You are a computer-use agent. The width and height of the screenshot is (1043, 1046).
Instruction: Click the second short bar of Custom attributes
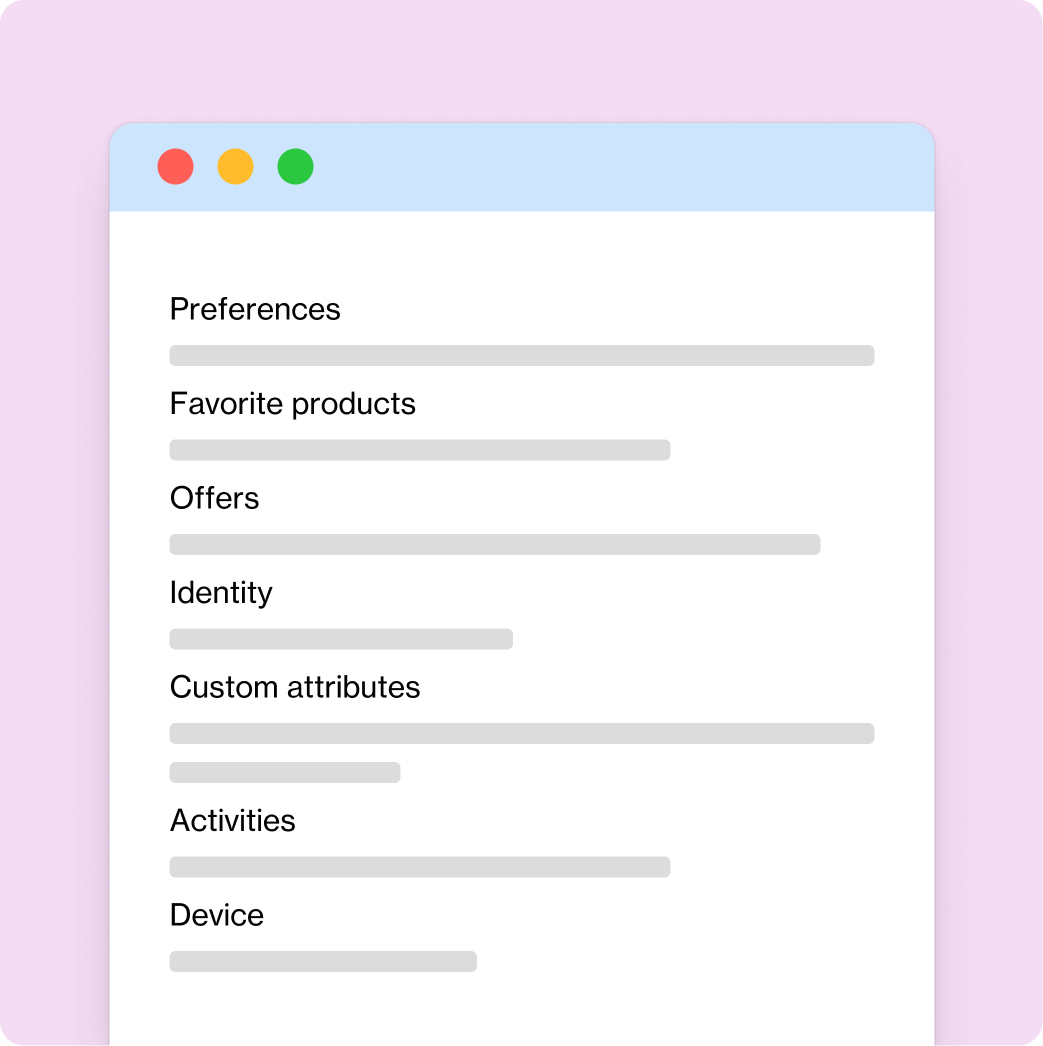pyautogui.click(x=285, y=772)
